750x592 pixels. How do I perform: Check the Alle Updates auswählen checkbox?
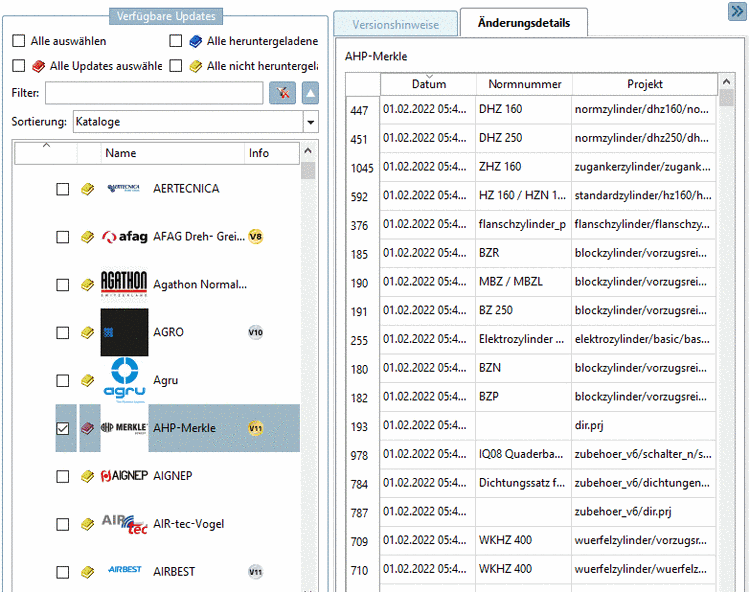(x=19, y=66)
